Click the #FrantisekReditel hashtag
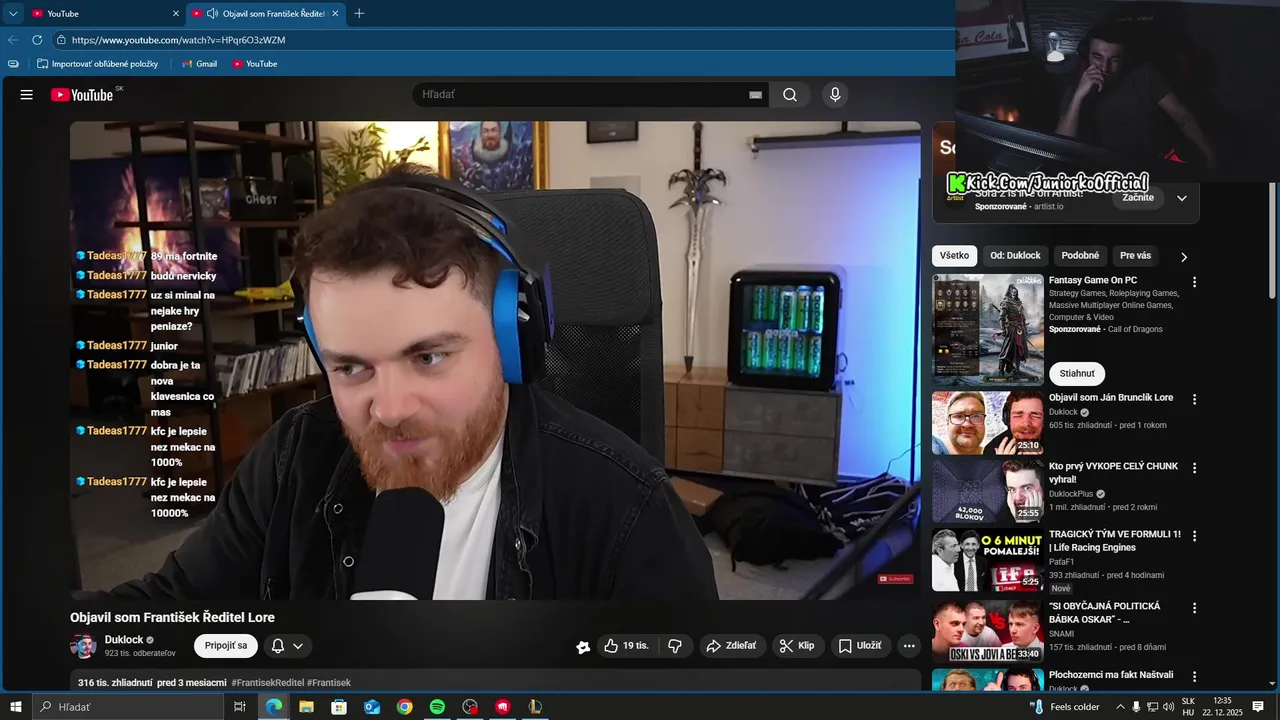The height and width of the screenshot is (720, 1280). [267, 683]
